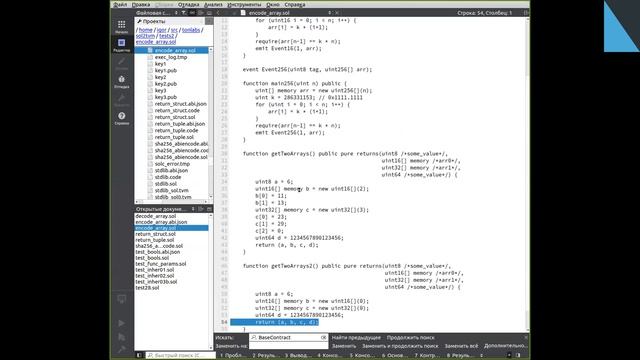Click Replace and continue search button
This screenshot has height=360, width=640.
(x=400, y=346)
